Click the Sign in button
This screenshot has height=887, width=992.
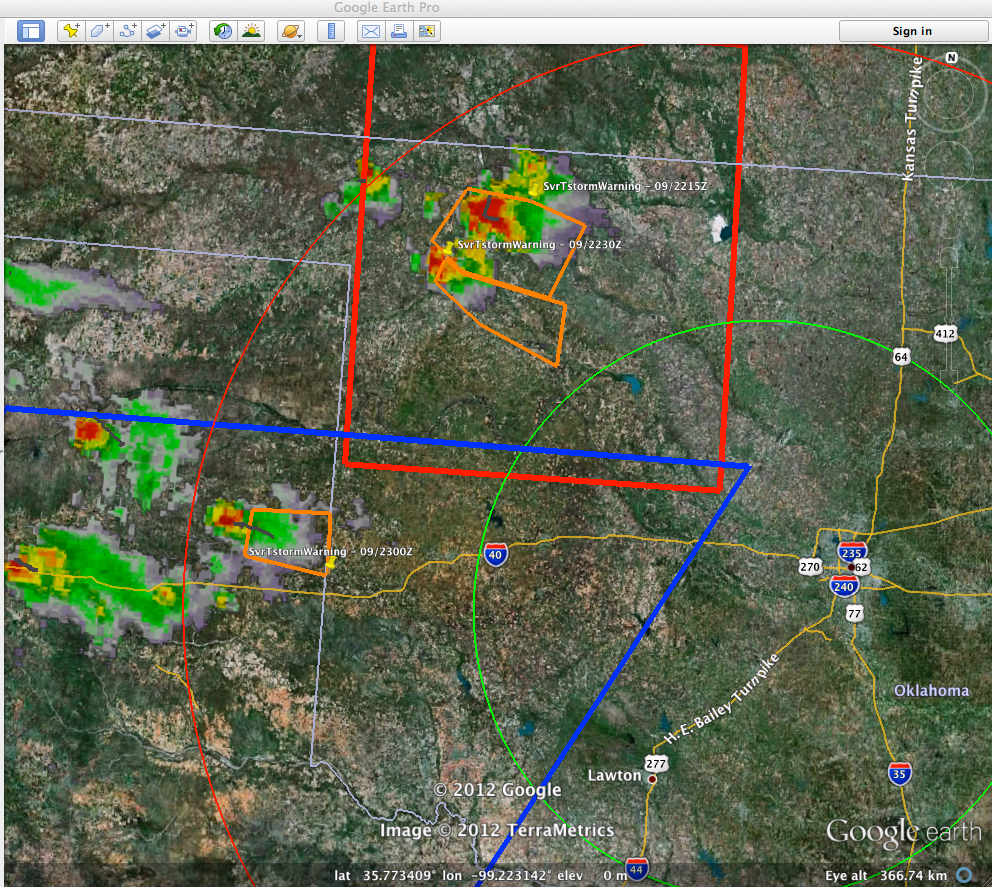pyautogui.click(x=911, y=31)
